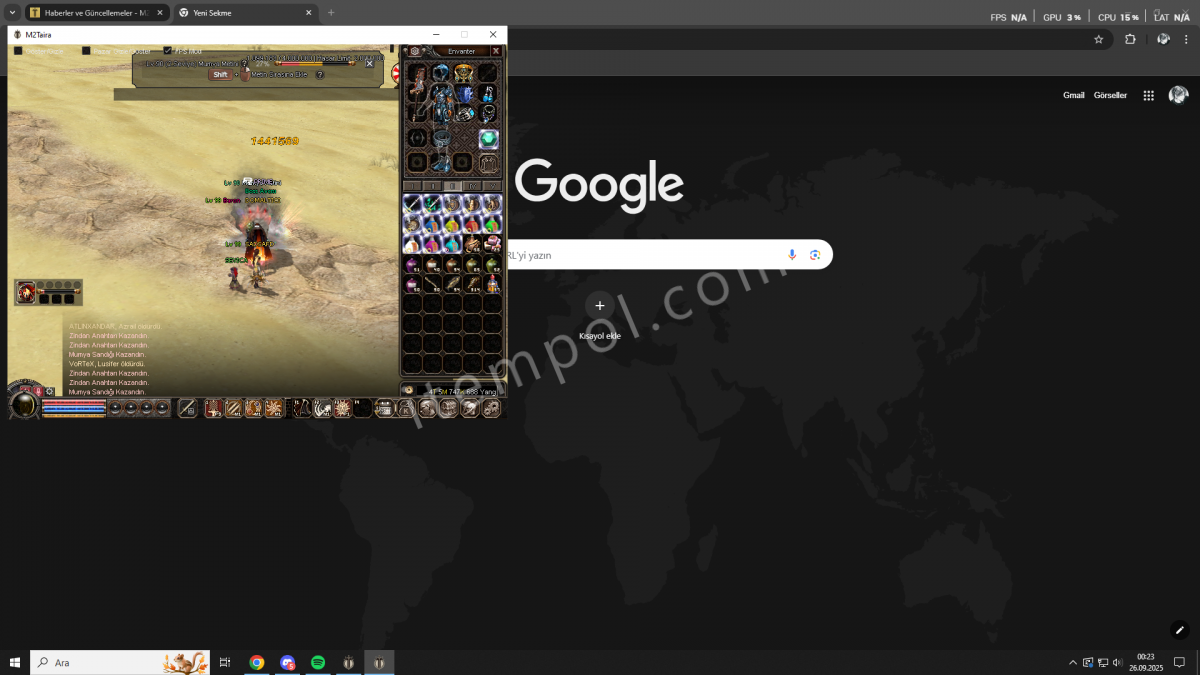
Task: Select the purple potion stacked 51 in inventory
Action: (412, 265)
